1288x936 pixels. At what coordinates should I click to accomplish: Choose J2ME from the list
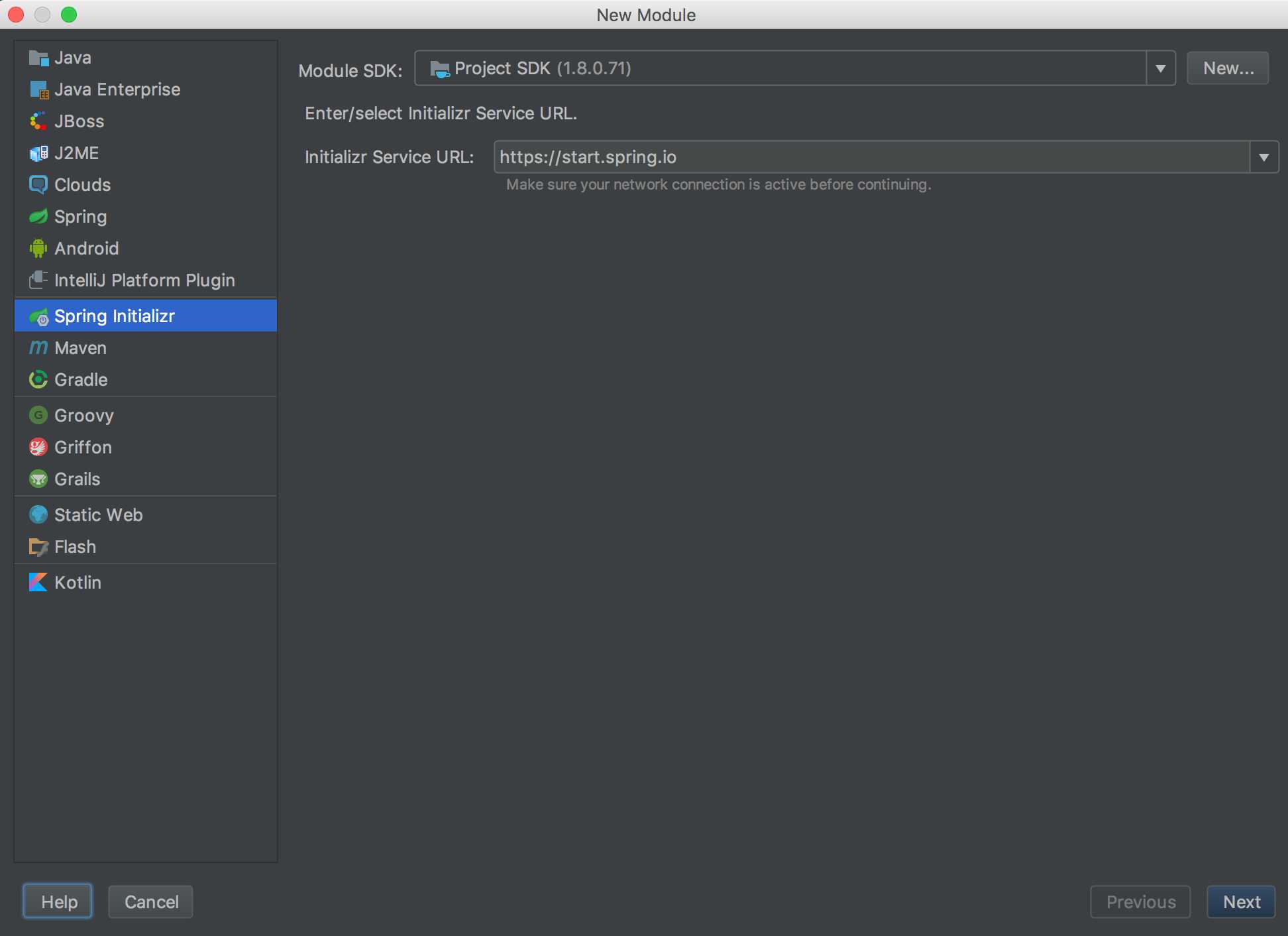click(146, 153)
